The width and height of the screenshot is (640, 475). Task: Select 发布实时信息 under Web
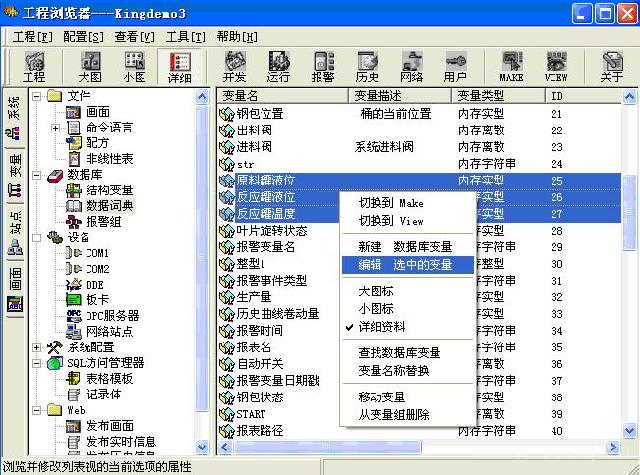[x=121, y=442]
